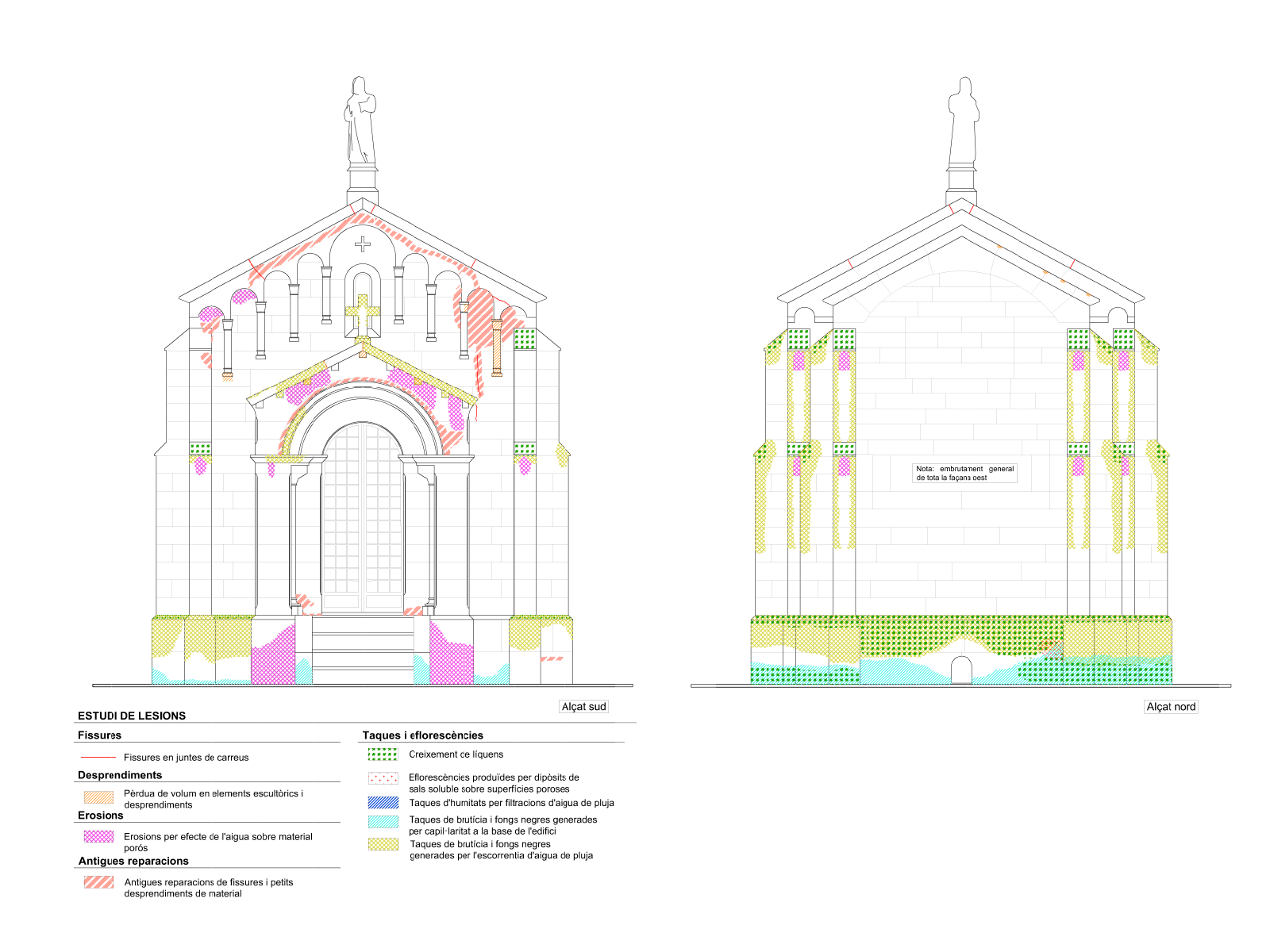Select the cyan hatch capil·laritat swatch
Viewport: 1270px width, 952px height.
point(383,822)
